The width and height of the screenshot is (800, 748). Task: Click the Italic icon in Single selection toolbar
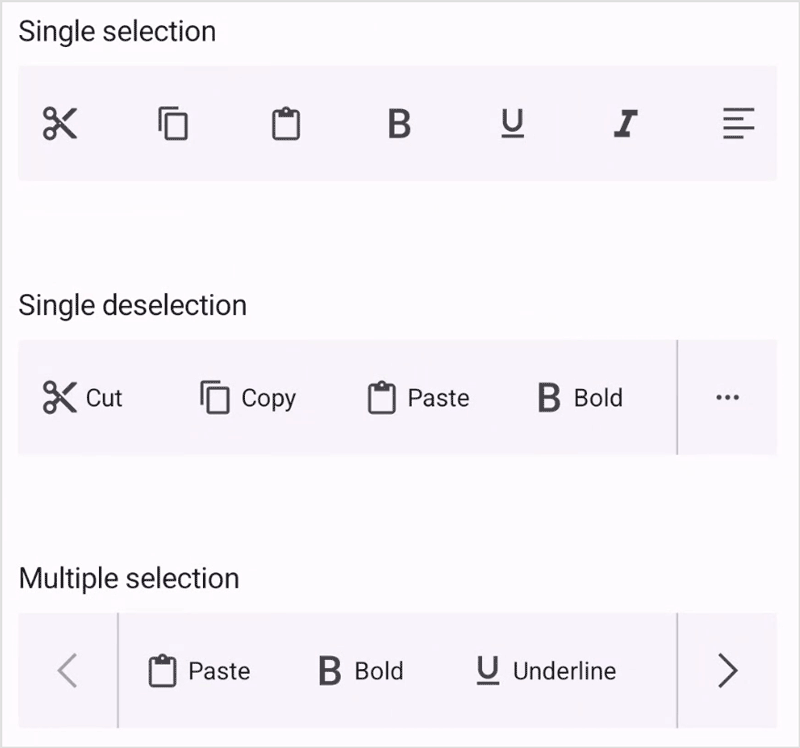[624, 124]
